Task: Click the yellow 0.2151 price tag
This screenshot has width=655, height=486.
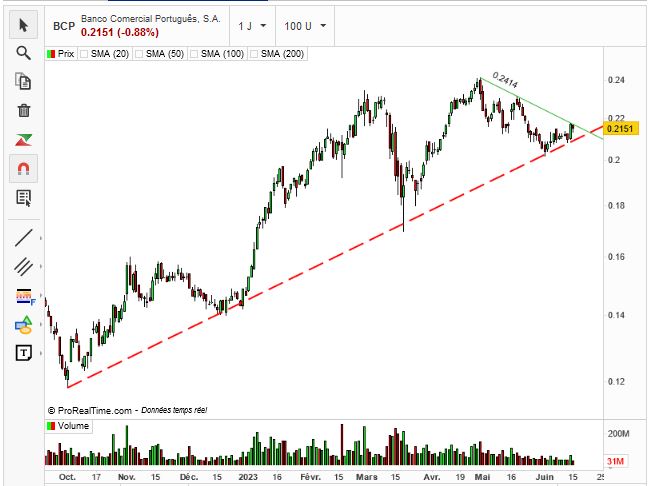Action: (x=621, y=129)
